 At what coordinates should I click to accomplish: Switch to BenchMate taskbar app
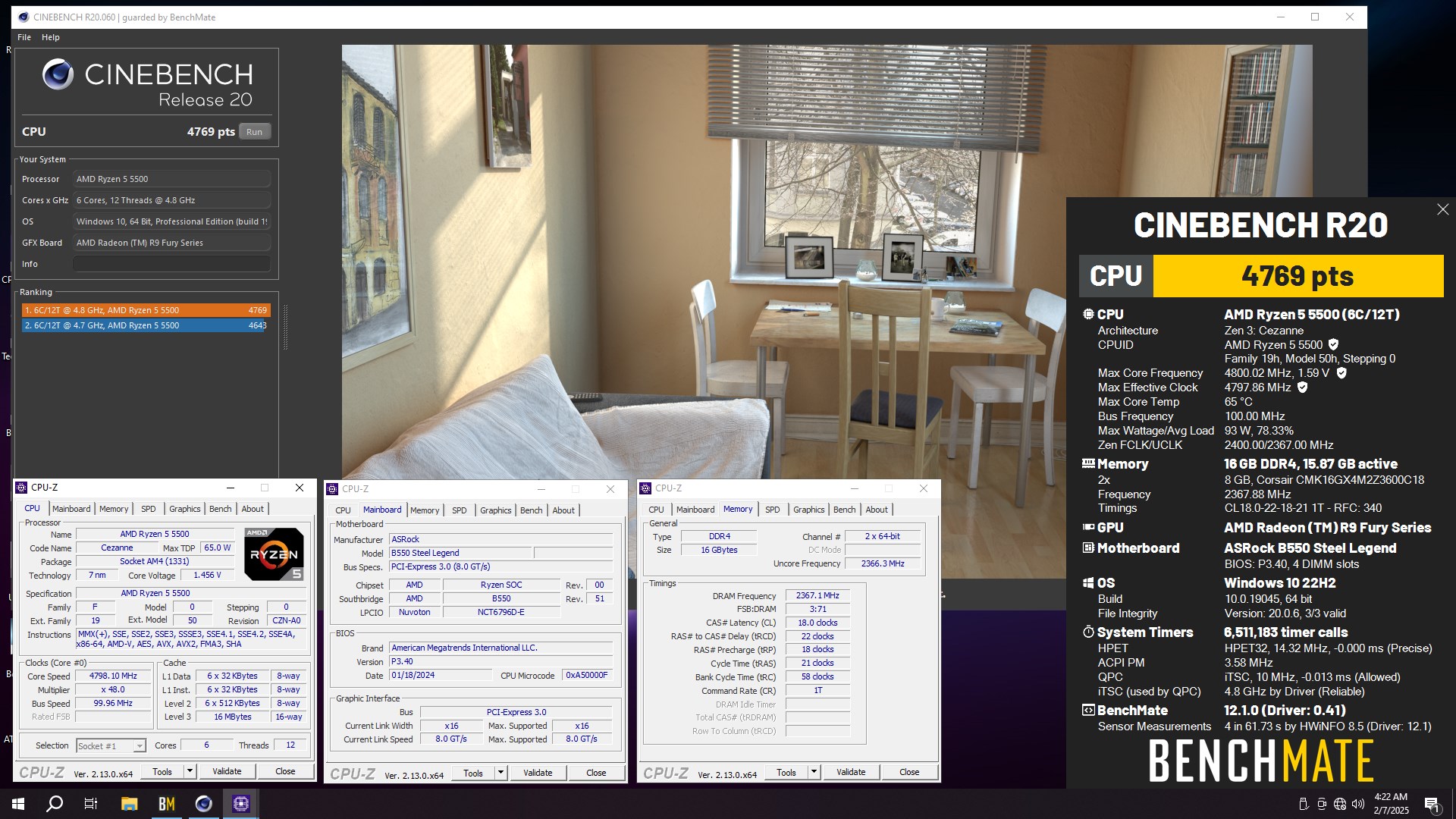tap(166, 804)
